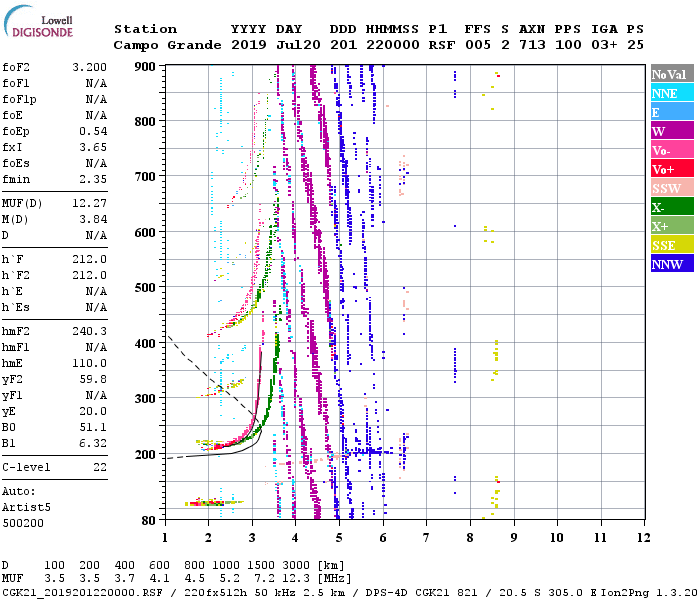Select the W purple legend swatch
Viewport: 700px width, 600px height.
tap(672, 131)
